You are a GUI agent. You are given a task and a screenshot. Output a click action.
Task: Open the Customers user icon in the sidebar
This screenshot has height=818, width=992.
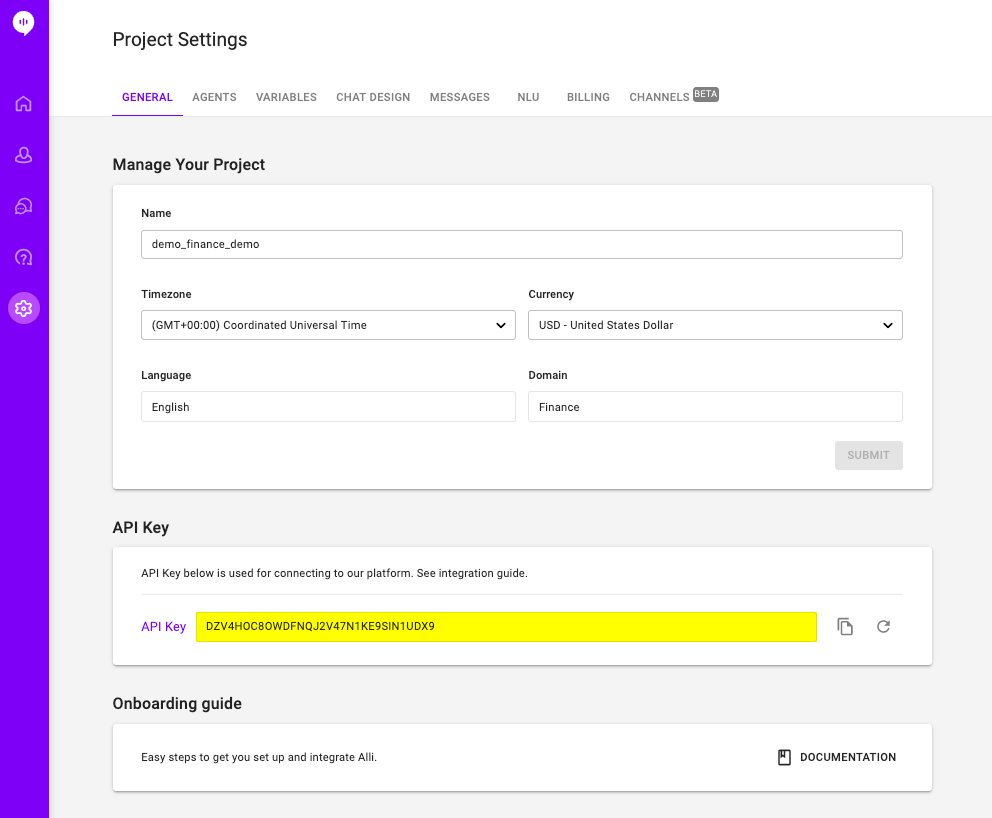coord(23,155)
